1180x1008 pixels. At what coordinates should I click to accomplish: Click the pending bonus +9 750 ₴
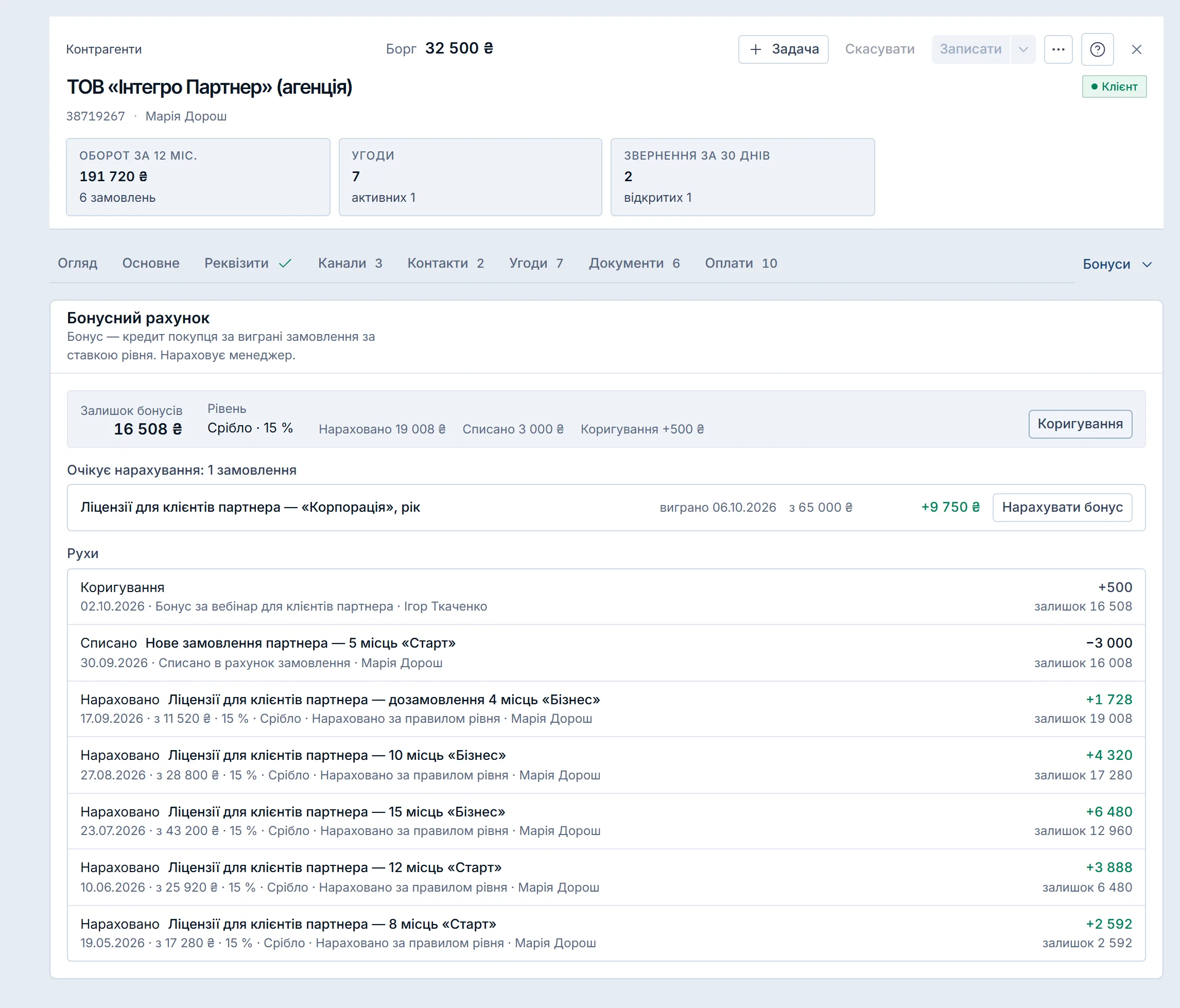(x=950, y=508)
